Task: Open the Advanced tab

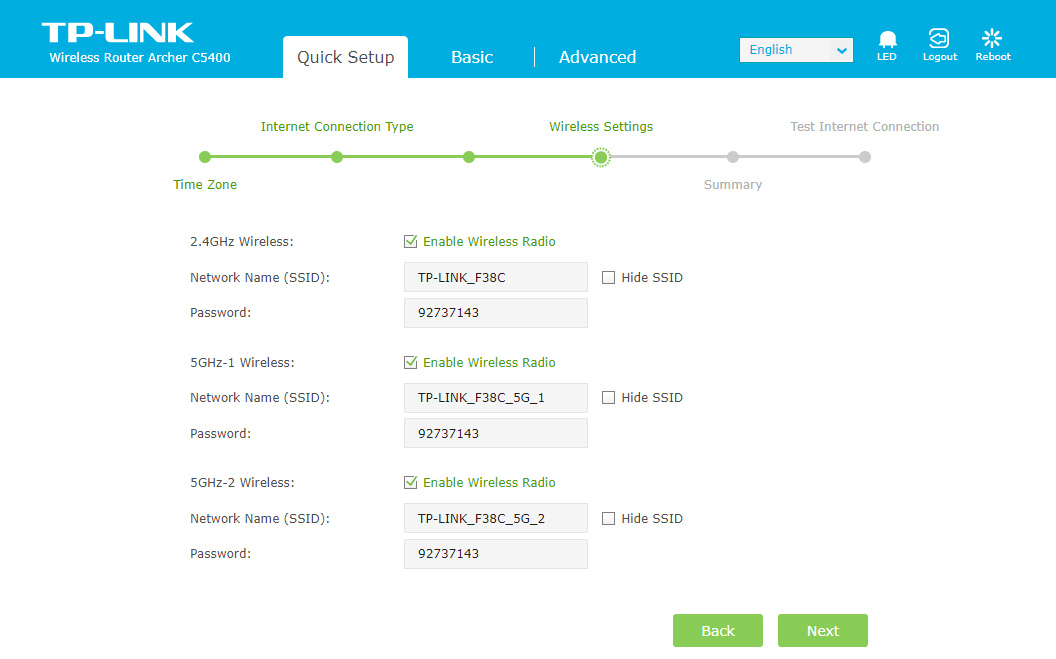Action: point(597,57)
